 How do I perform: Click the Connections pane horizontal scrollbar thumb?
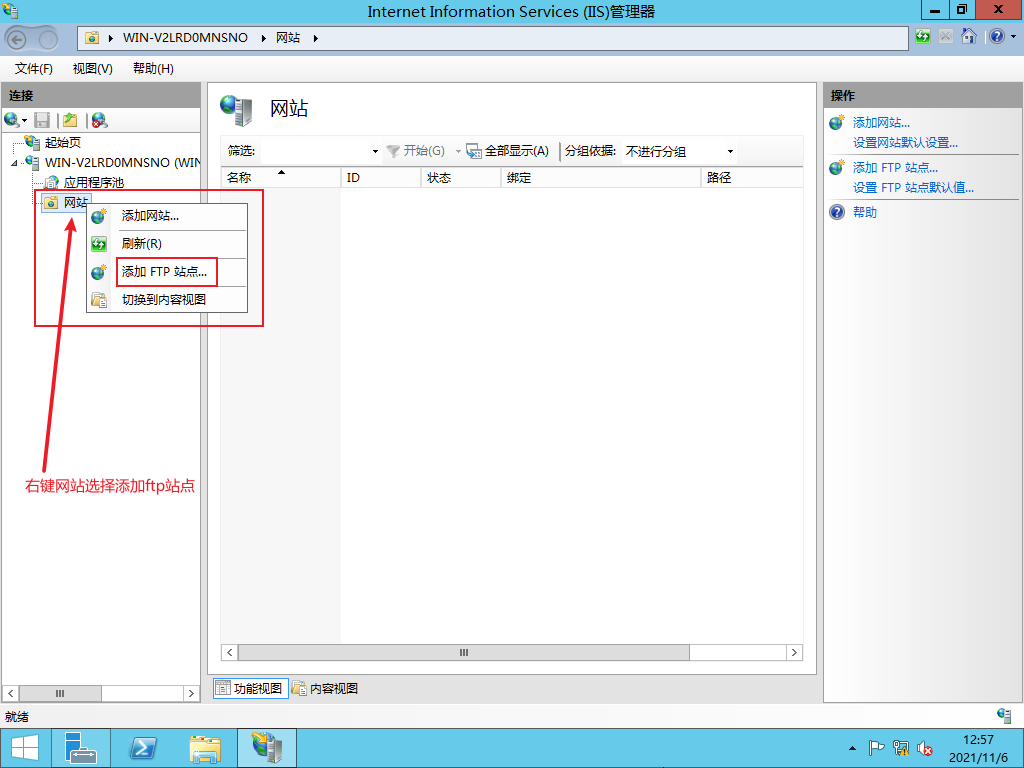[60, 694]
